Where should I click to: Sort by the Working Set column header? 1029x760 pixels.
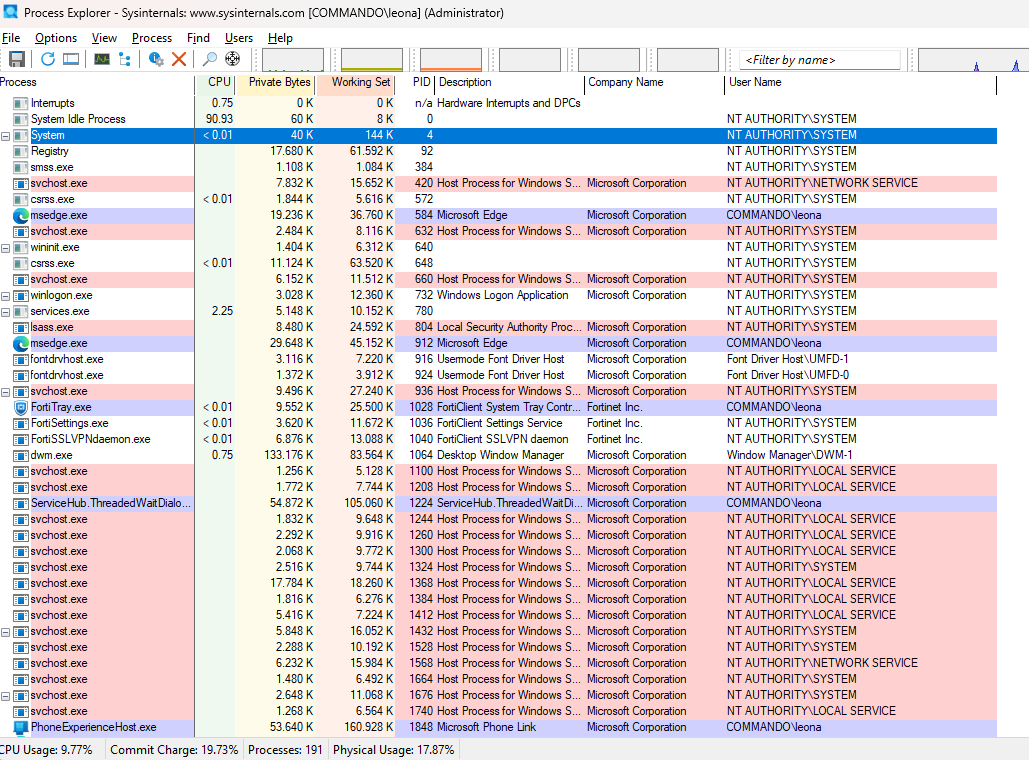tap(360, 82)
